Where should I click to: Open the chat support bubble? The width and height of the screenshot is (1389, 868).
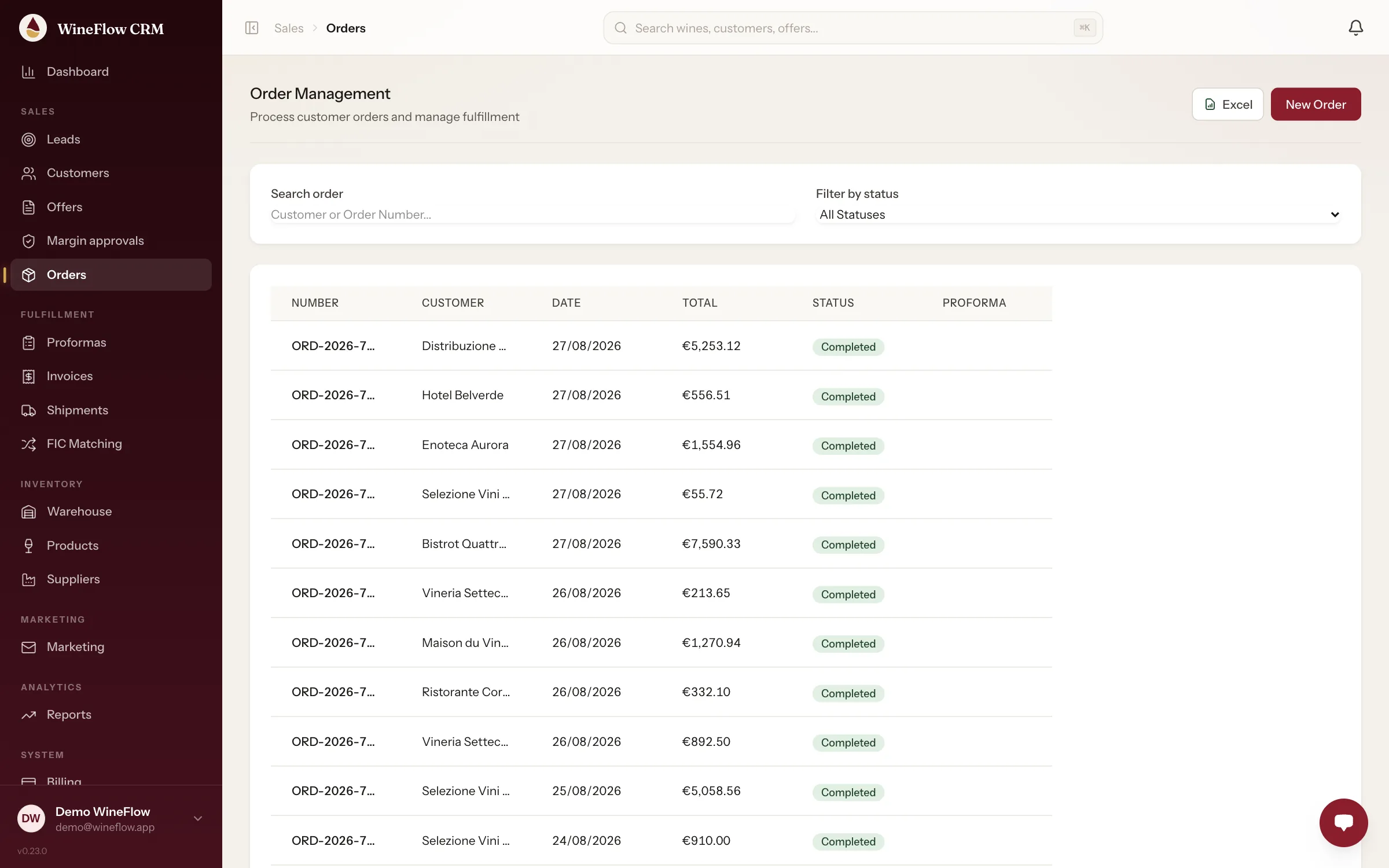point(1343,822)
